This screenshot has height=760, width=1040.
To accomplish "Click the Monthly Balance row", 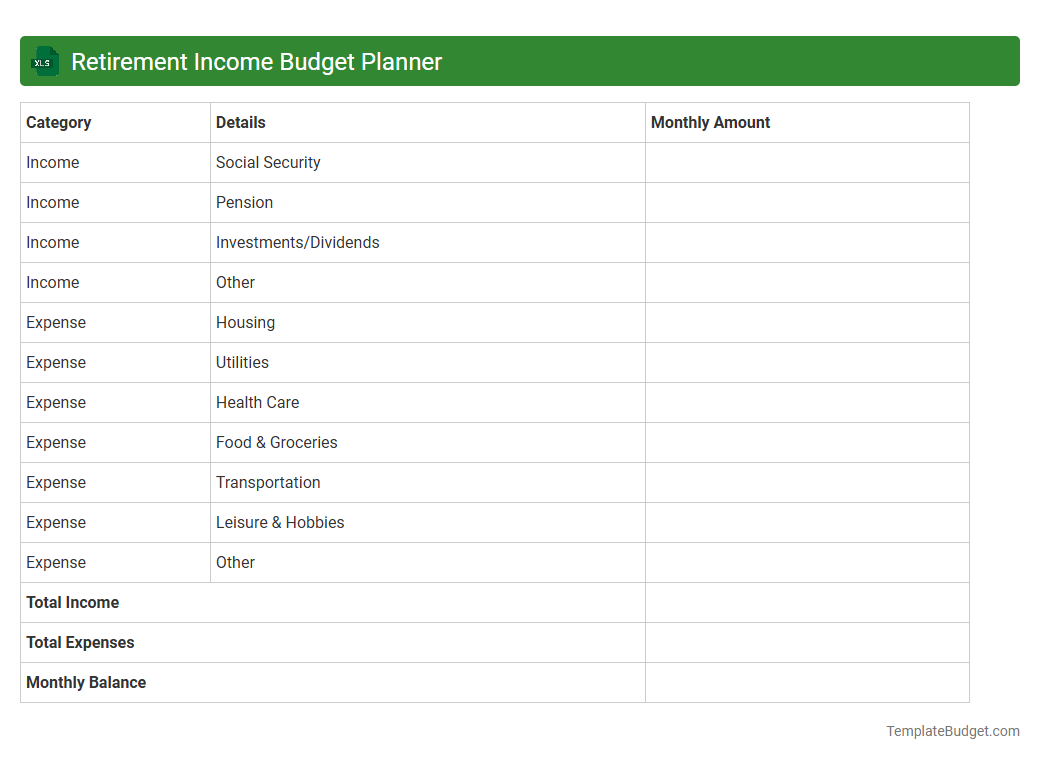I will tap(85, 682).
